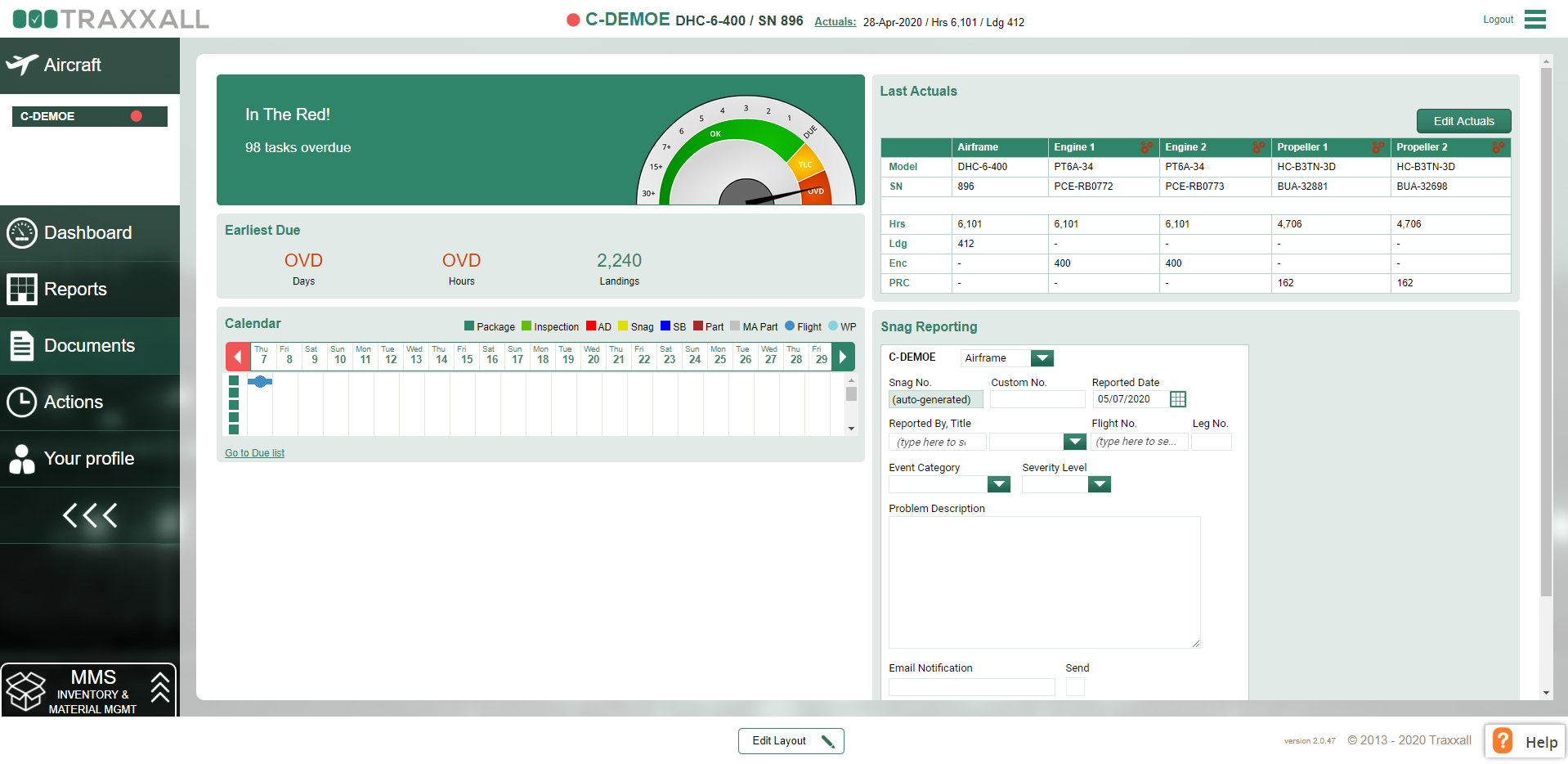The width and height of the screenshot is (1568, 764).
Task: Click the Reported By search field
Action: (937, 442)
